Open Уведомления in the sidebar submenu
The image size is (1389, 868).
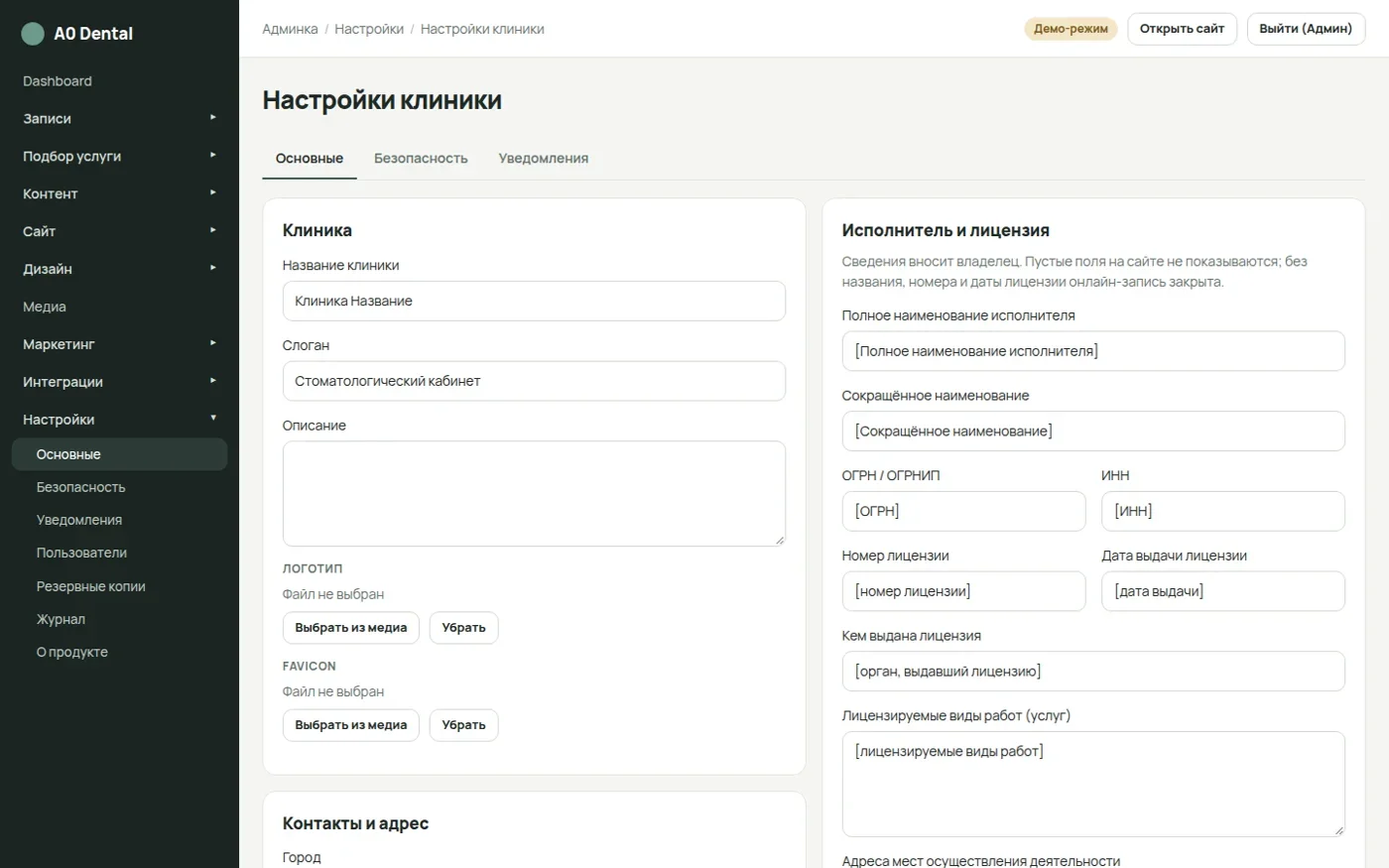pos(119,520)
